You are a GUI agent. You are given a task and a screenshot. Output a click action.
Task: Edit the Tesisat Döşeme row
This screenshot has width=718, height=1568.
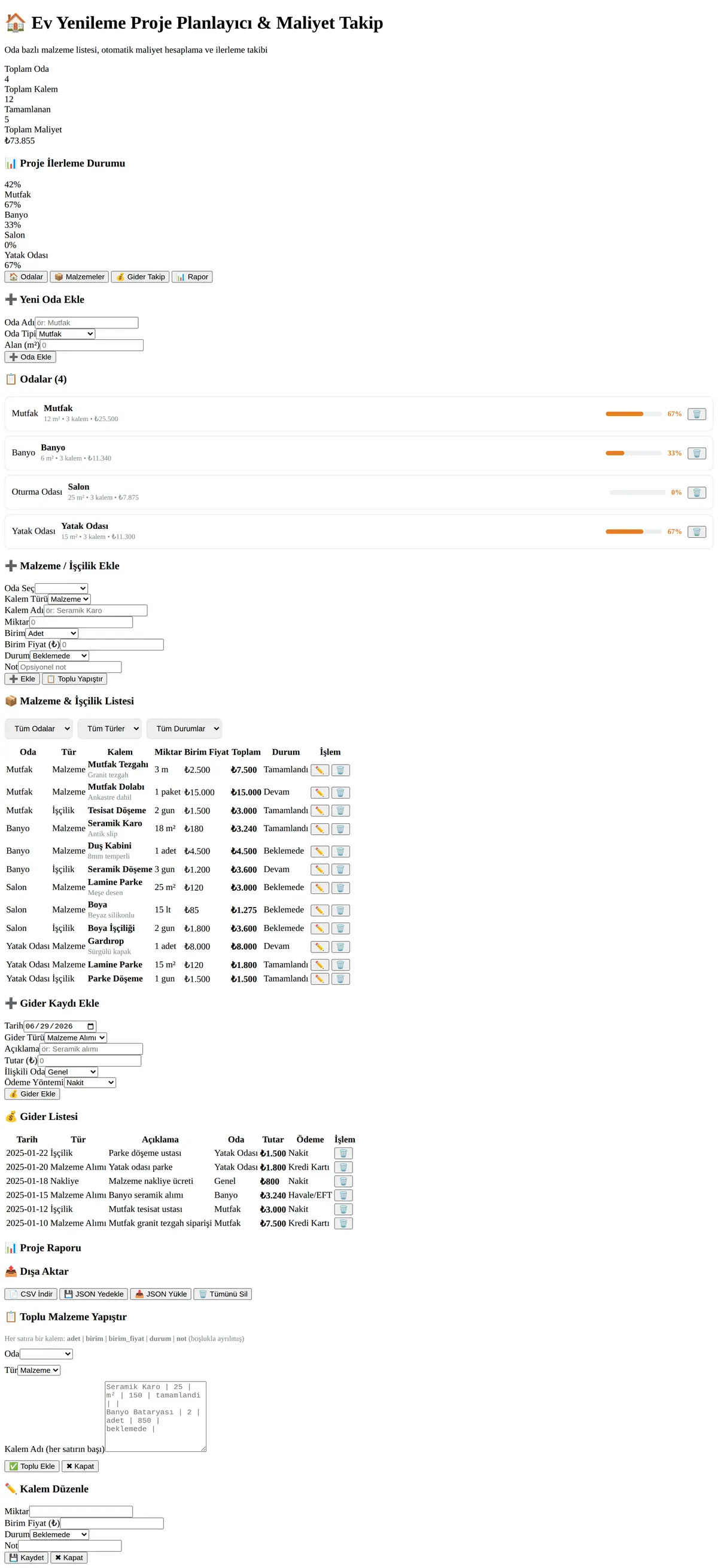pos(320,811)
